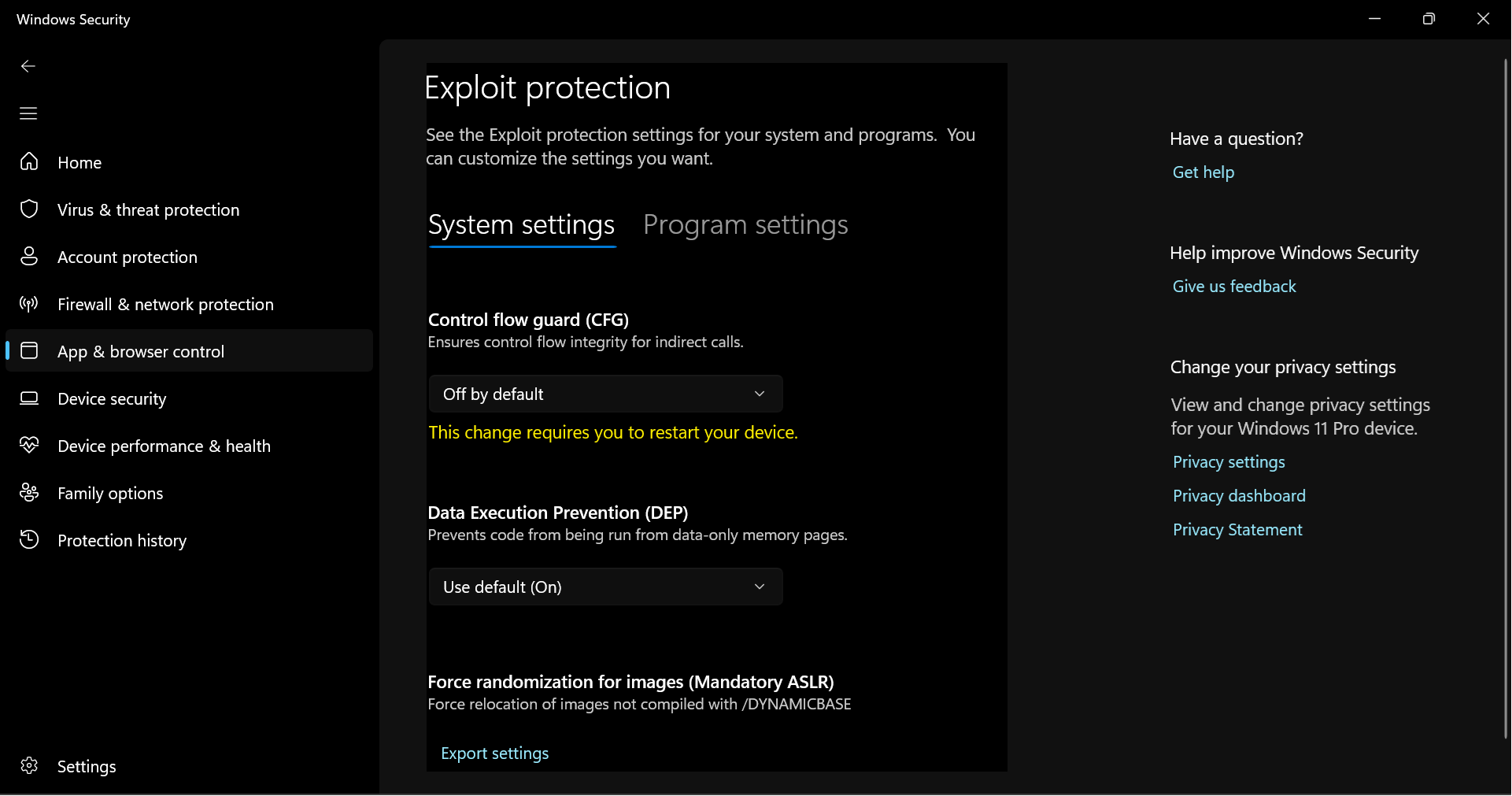Click the restart required warning text
The image size is (1512, 796).
[613, 432]
